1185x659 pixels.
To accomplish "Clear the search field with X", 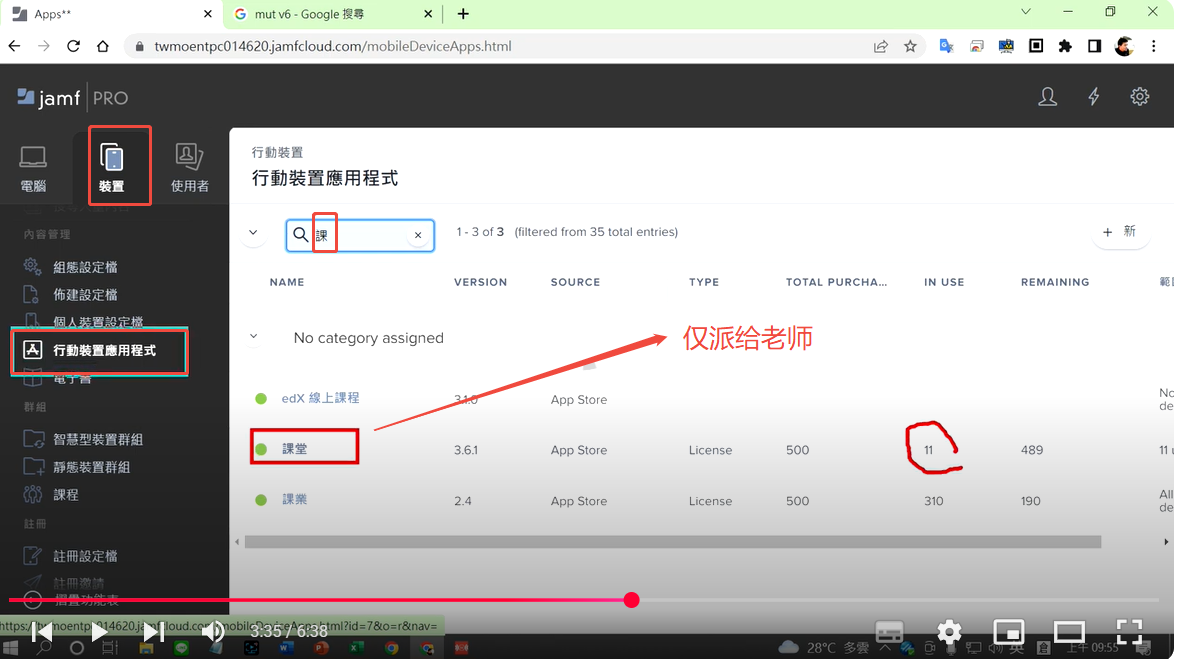I will coord(418,235).
